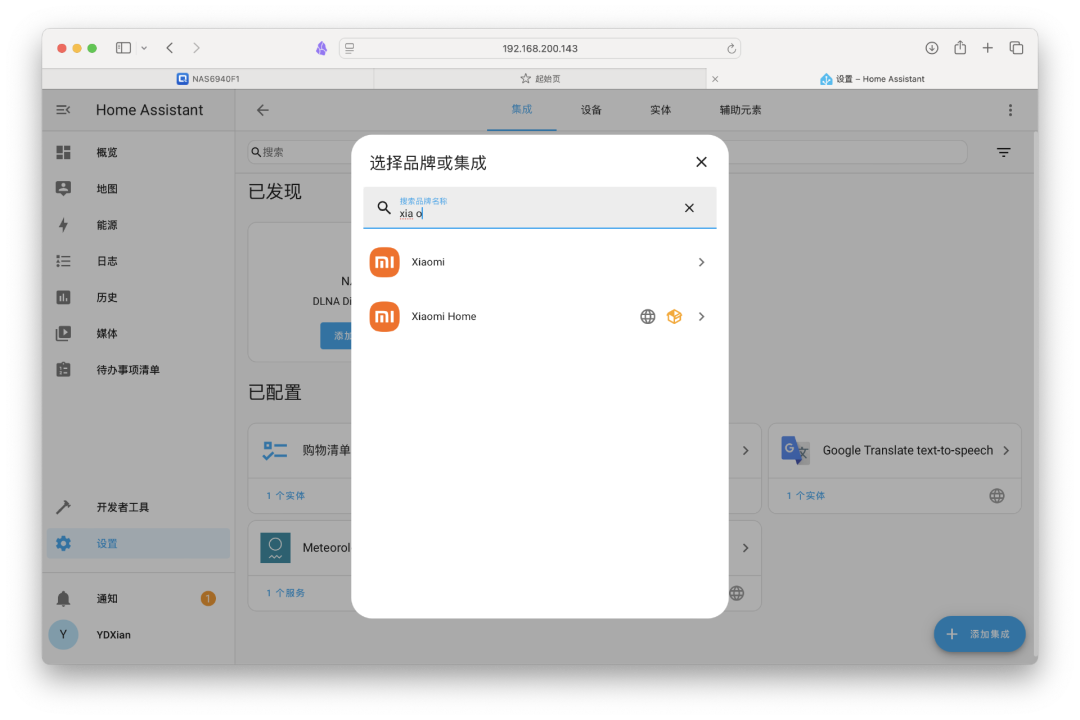Switch to the 实体 entities tab

(660, 110)
